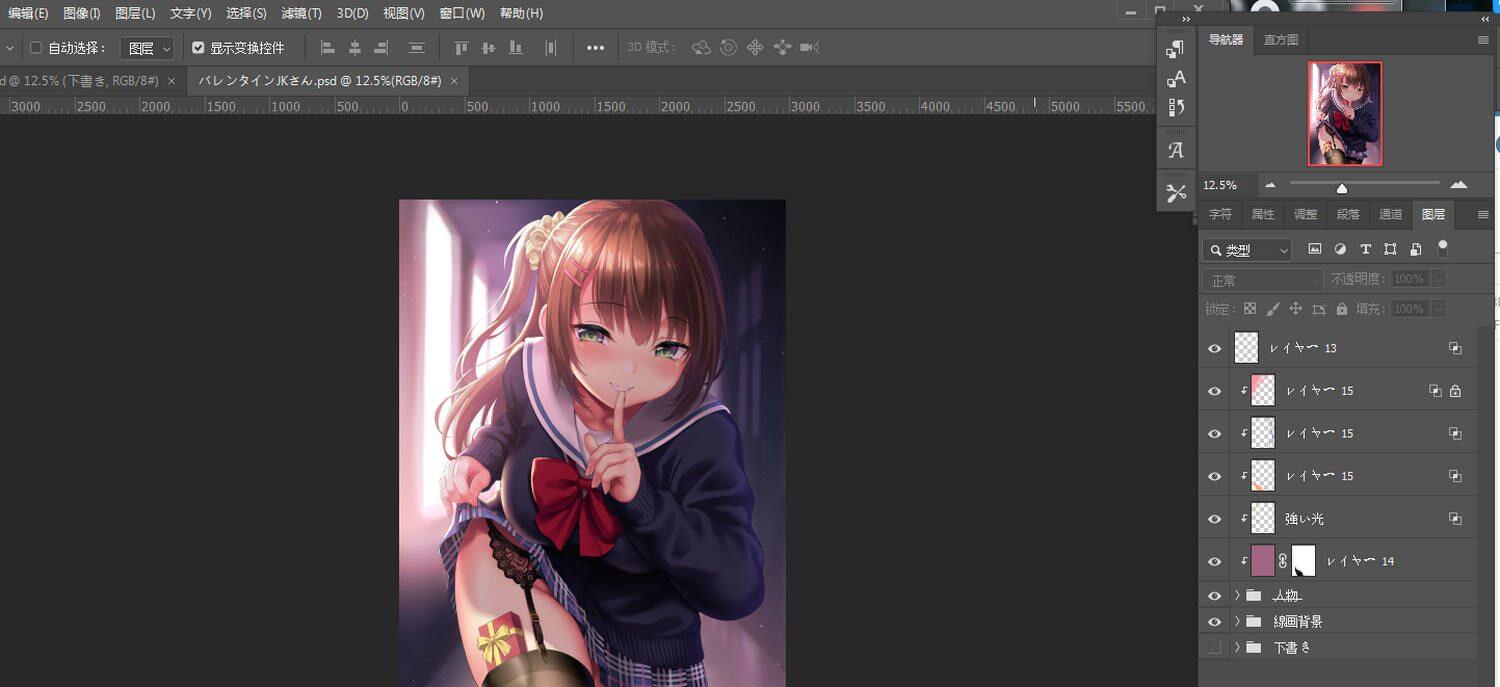Click the align top edges icon

coord(461,48)
